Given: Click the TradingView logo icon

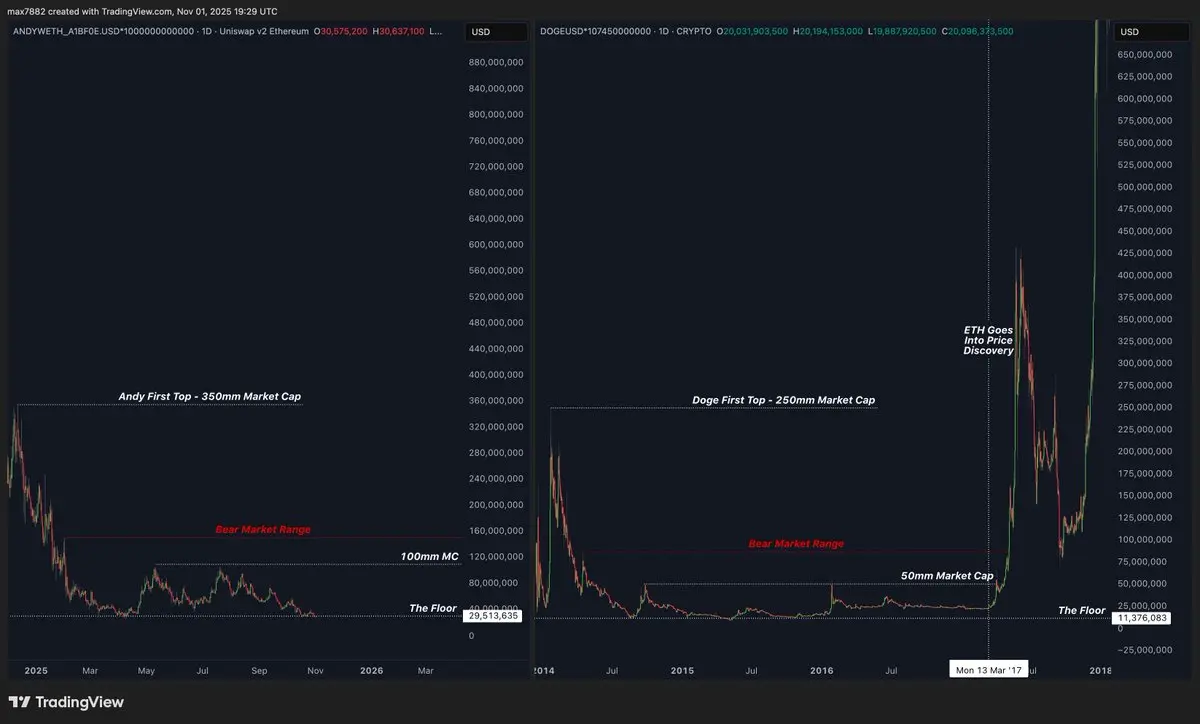Looking at the screenshot, I should [x=19, y=702].
